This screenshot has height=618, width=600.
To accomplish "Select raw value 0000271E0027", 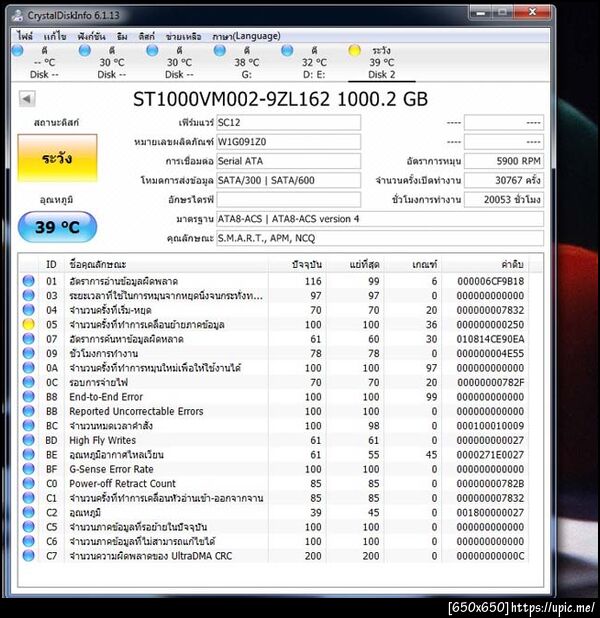I will [490, 455].
